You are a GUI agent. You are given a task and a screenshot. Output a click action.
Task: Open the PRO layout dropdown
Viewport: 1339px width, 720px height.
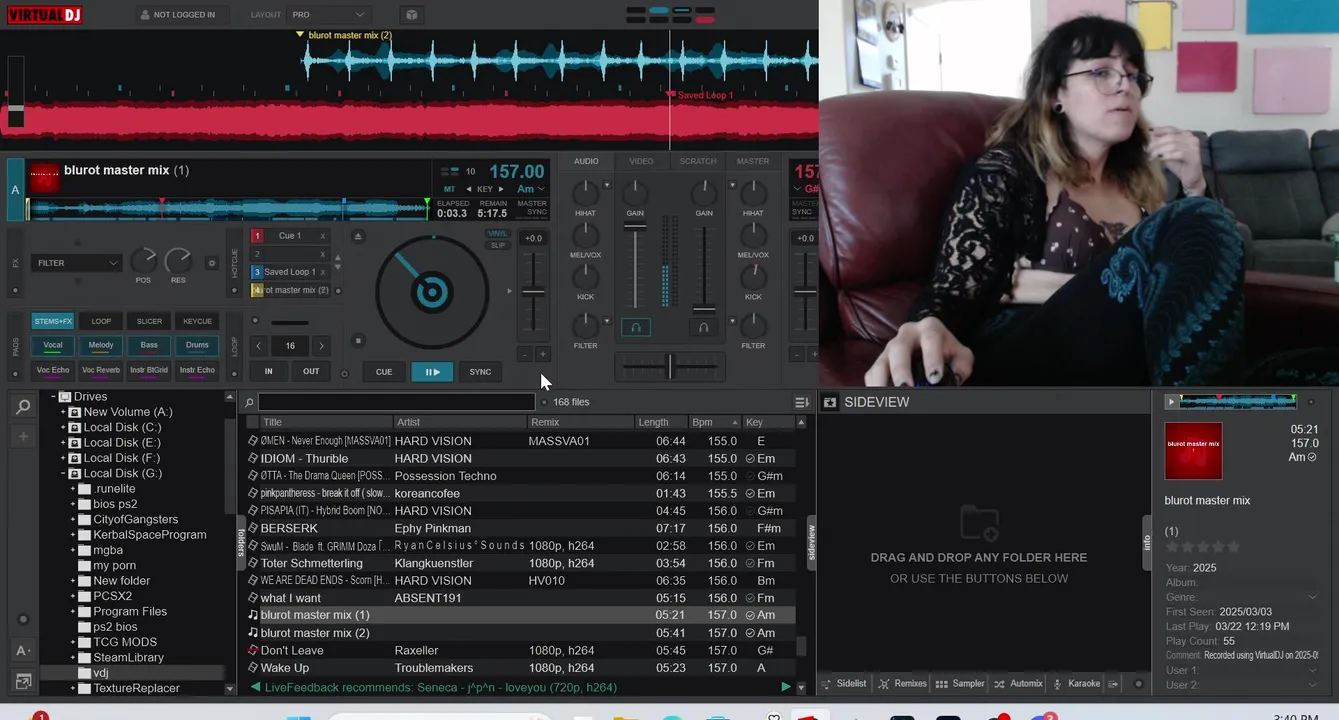328,15
